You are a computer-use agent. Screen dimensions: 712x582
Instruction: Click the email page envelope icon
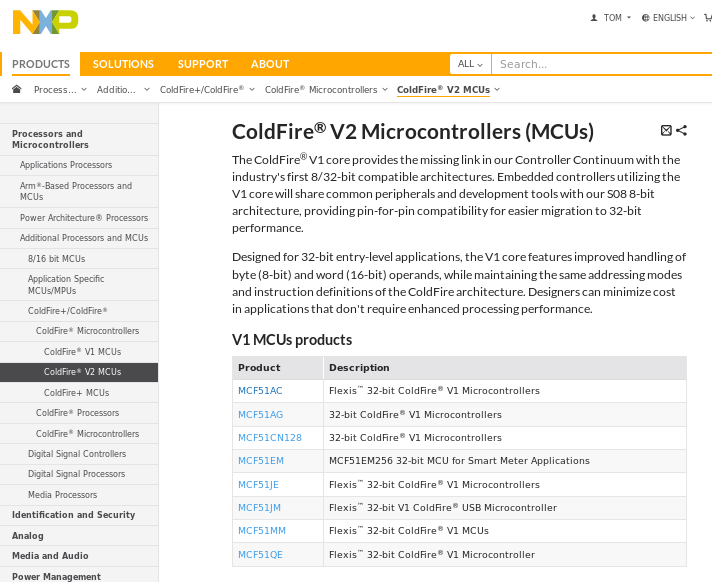(667, 130)
